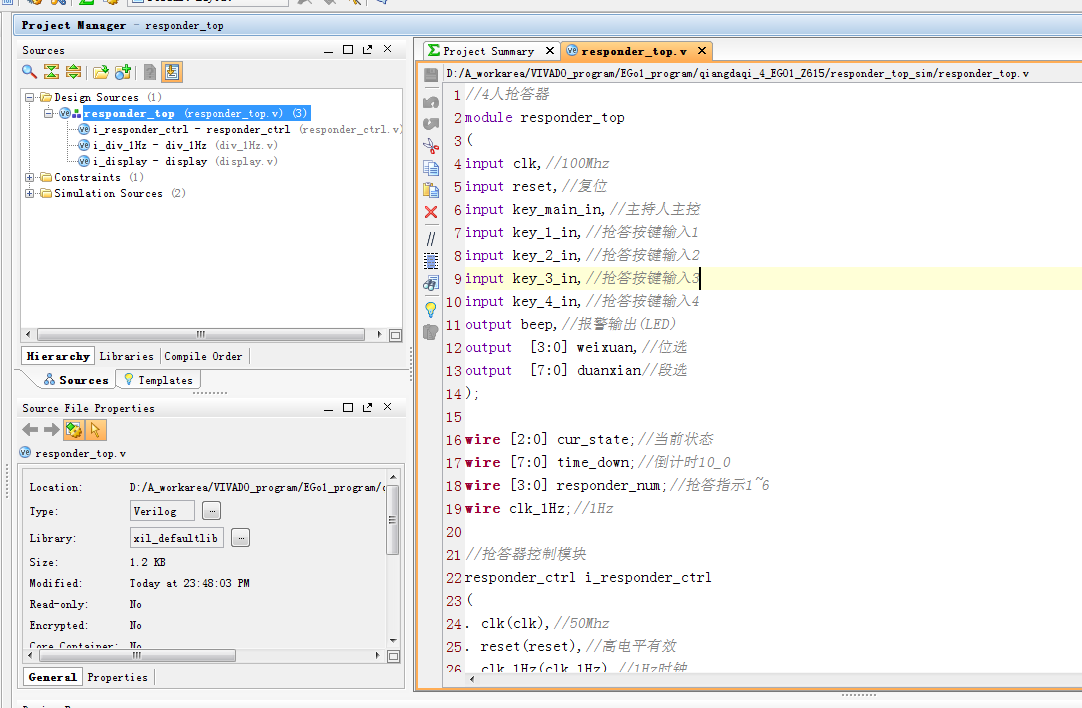The height and width of the screenshot is (708, 1082).
Task: Toggle the highlighted gear button in Properties toolbar
Action: [x=74, y=430]
